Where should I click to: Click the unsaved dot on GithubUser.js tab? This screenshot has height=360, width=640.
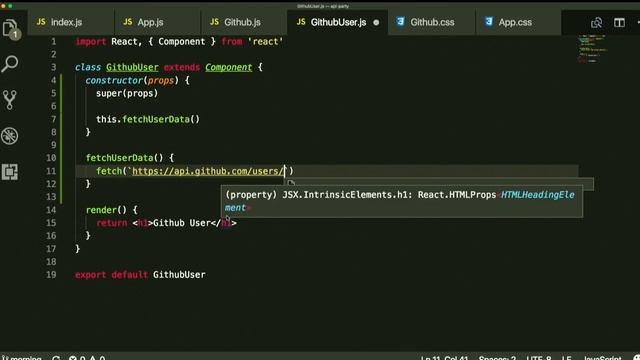pos(376,22)
